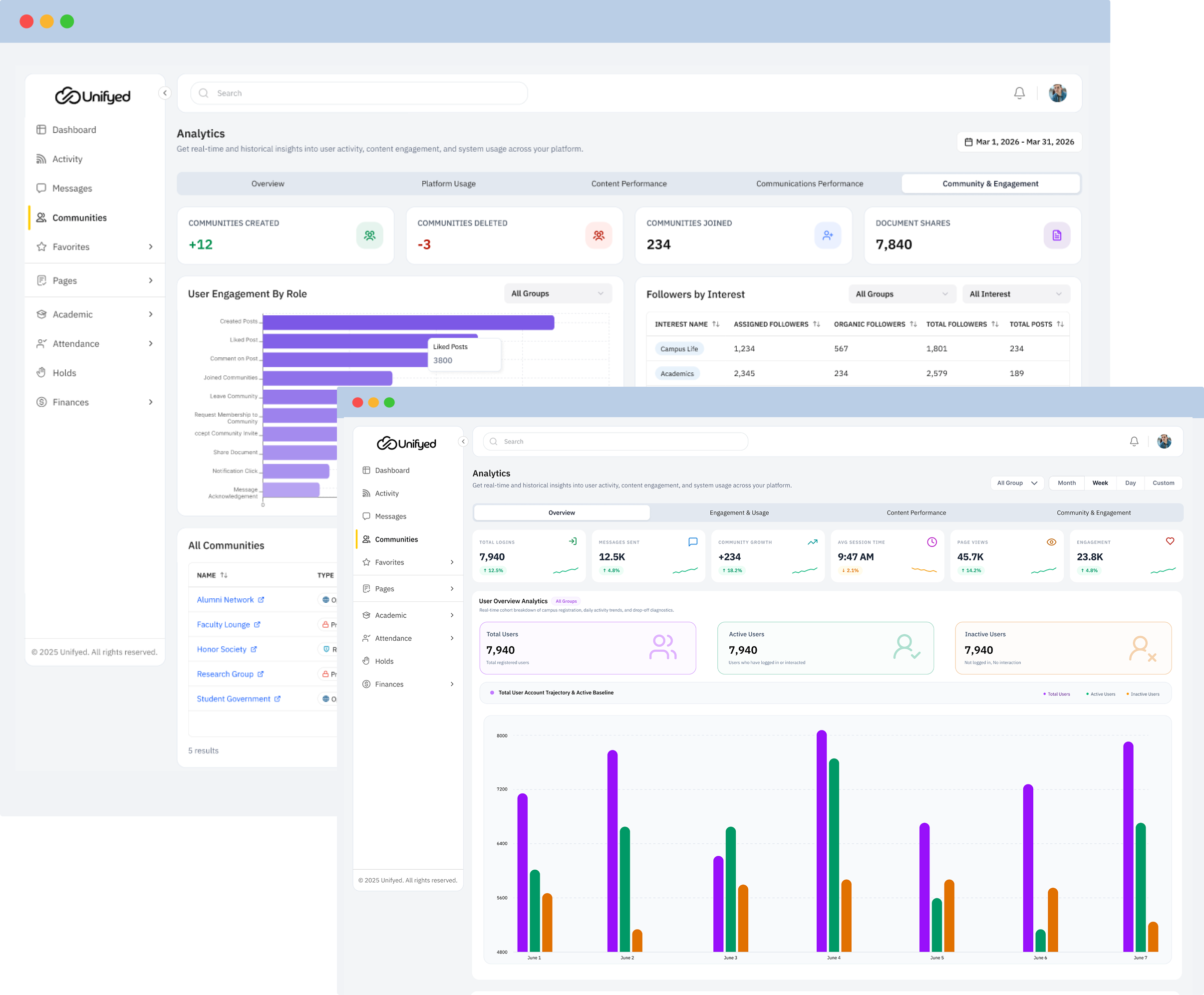The width and height of the screenshot is (1204, 995).
Task: Open the Alumni Network community link
Action: 231,599
